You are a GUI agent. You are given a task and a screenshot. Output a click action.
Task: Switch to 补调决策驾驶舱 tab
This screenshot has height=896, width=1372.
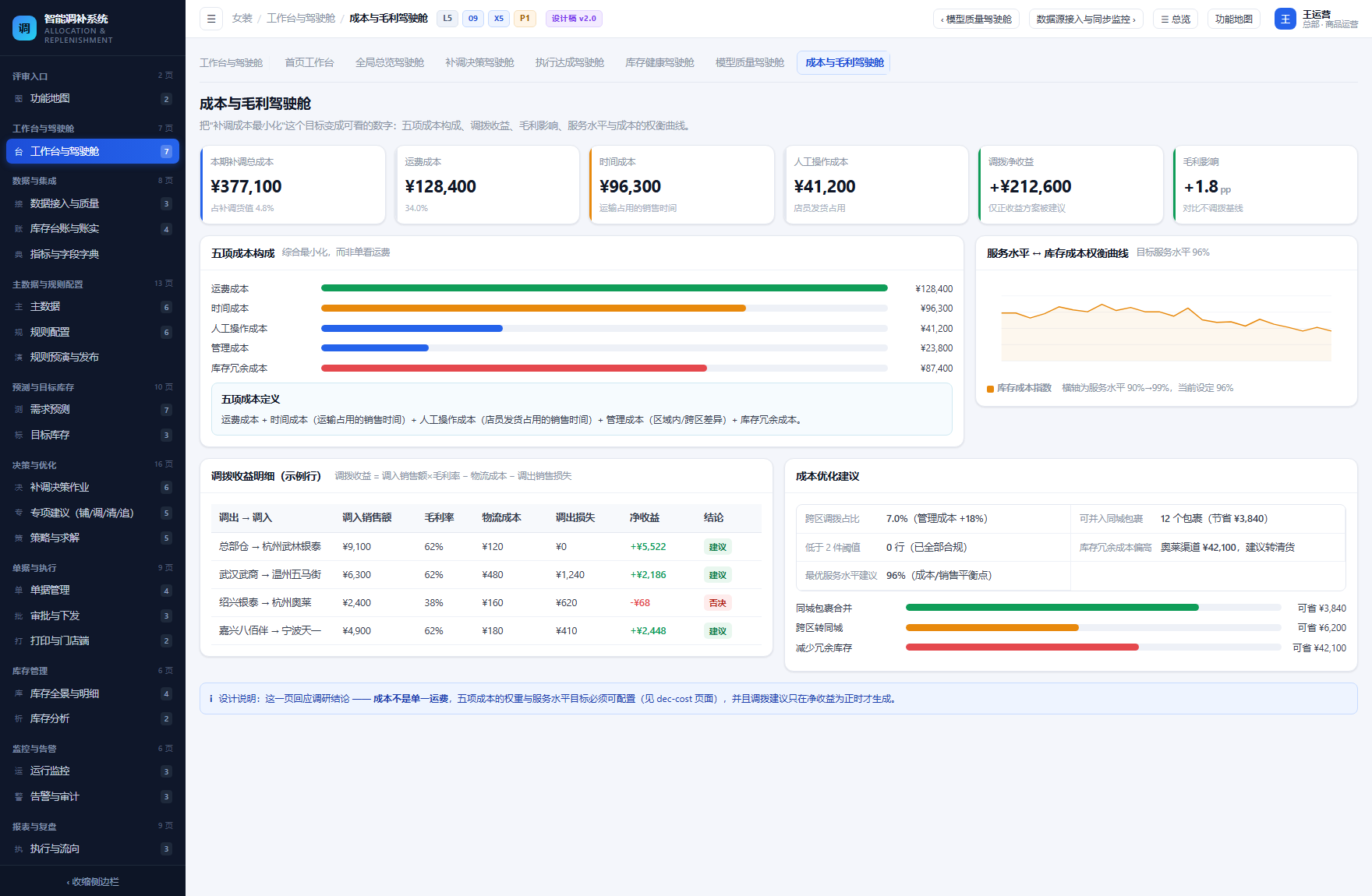pyautogui.click(x=479, y=62)
